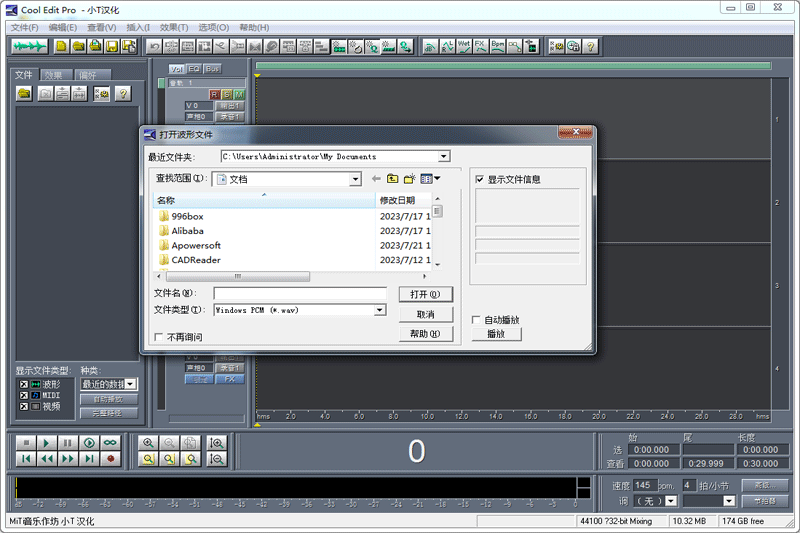This screenshot has width=800, height=533.
Task: Toggle track 1 record R button
Action: click(x=214, y=94)
